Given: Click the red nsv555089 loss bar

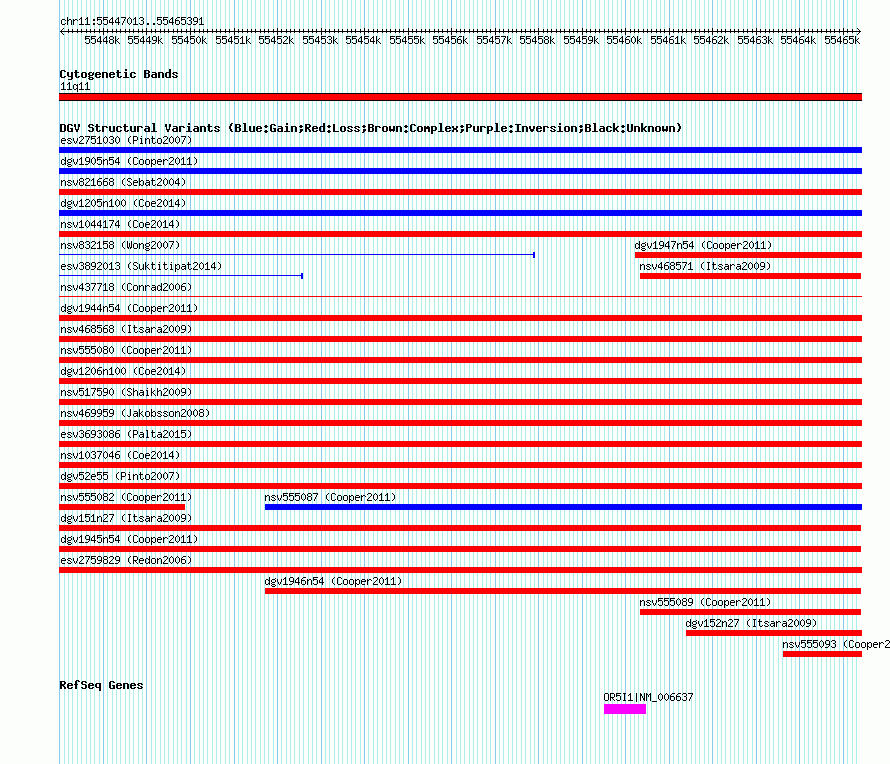Looking at the screenshot, I should 750,612.
